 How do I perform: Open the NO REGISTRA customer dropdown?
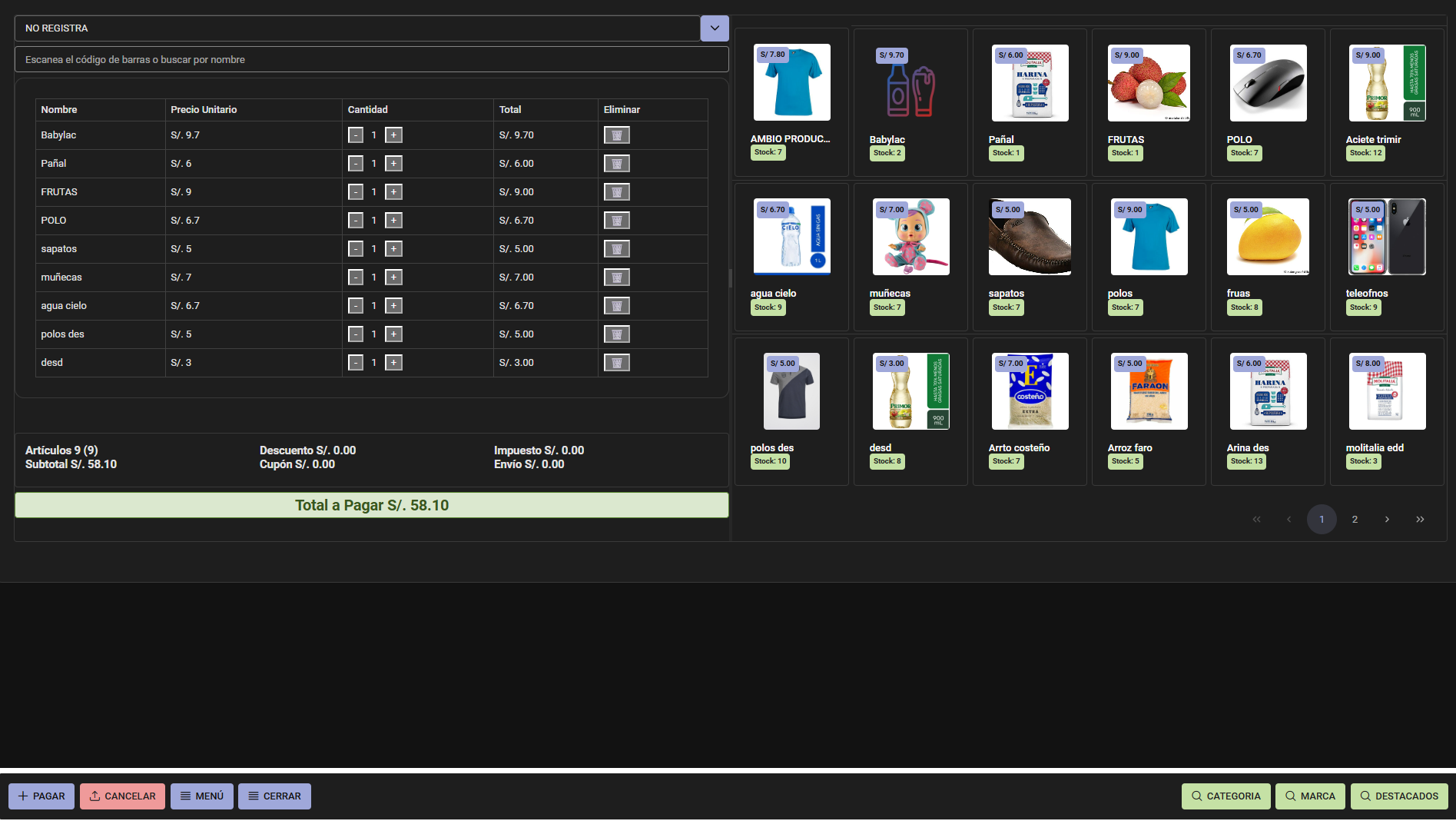tap(714, 28)
